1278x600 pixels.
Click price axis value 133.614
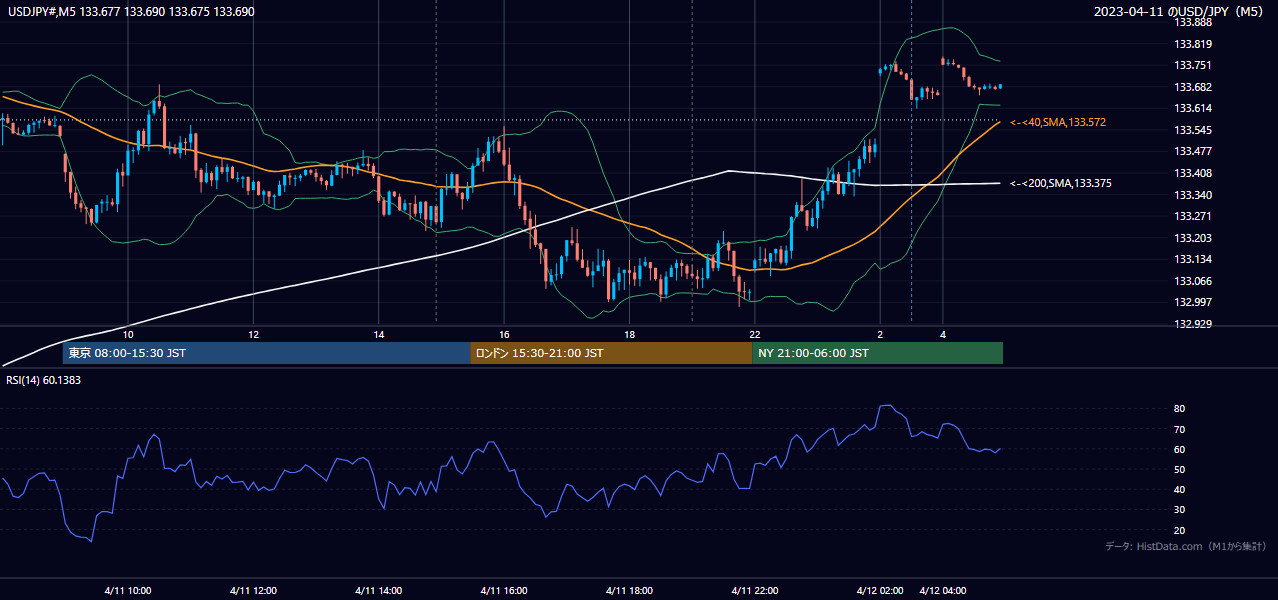[x=1193, y=108]
